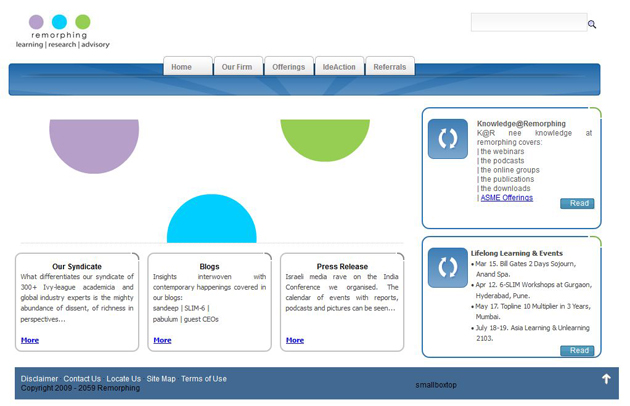Switch to the Referrals tab
Viewport: 630px width, 406px height.
(390, 67)
